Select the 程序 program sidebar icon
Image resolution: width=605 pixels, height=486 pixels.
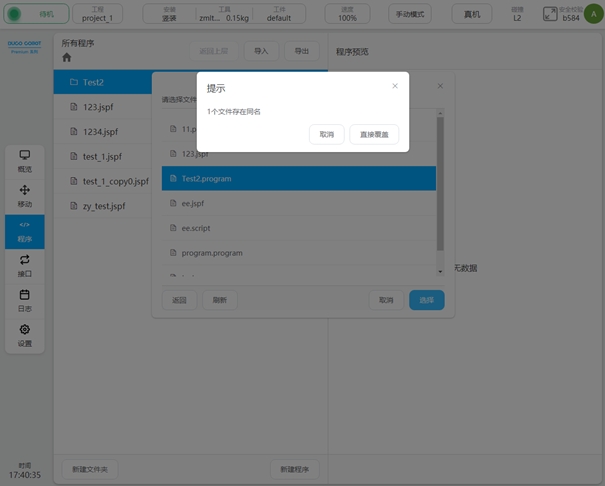click(x=25, y=231)
